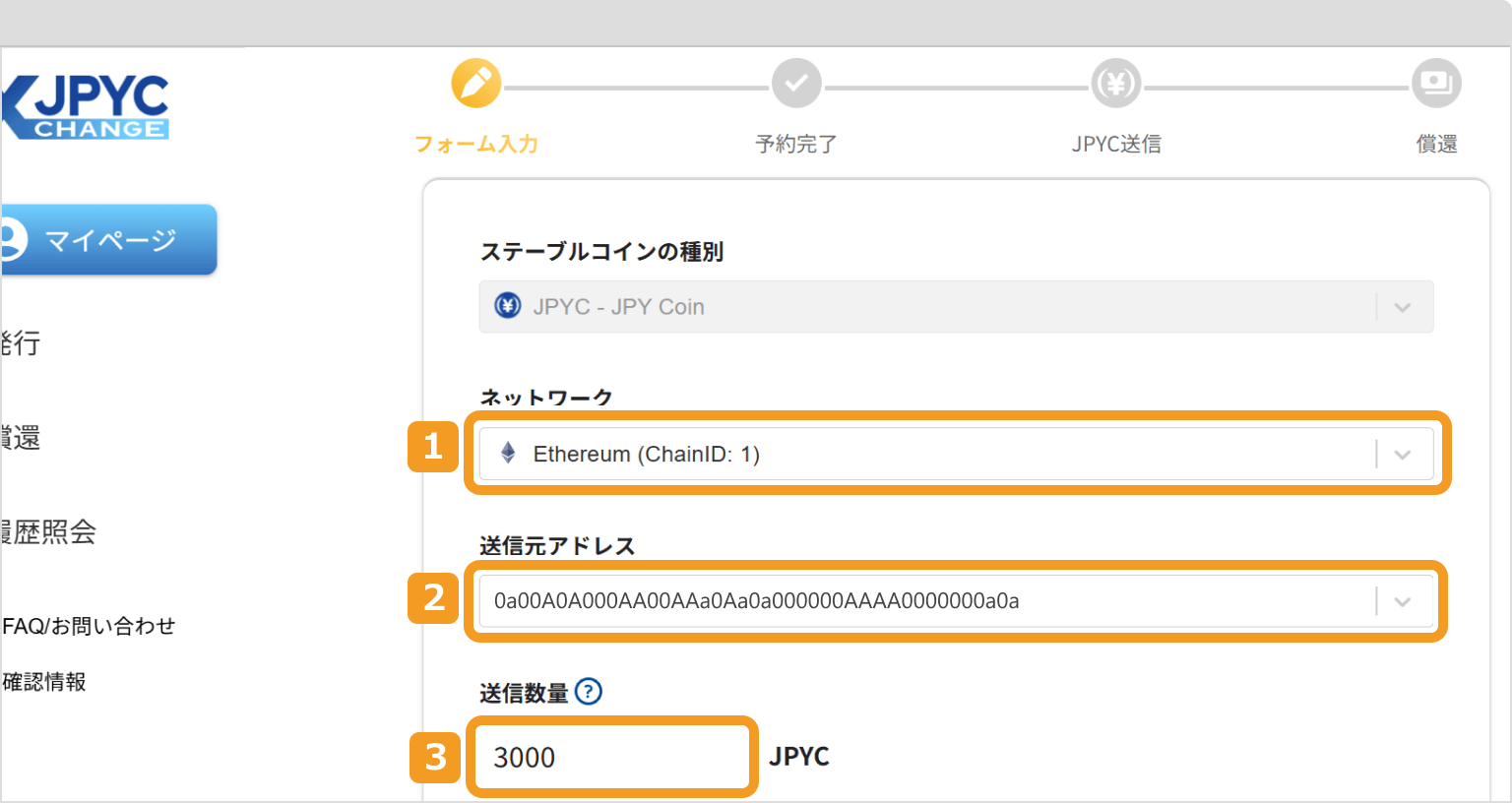Click the フォーム入力 pencil step icon
This screenshot has height=803, width=1512.
[476, 83]
